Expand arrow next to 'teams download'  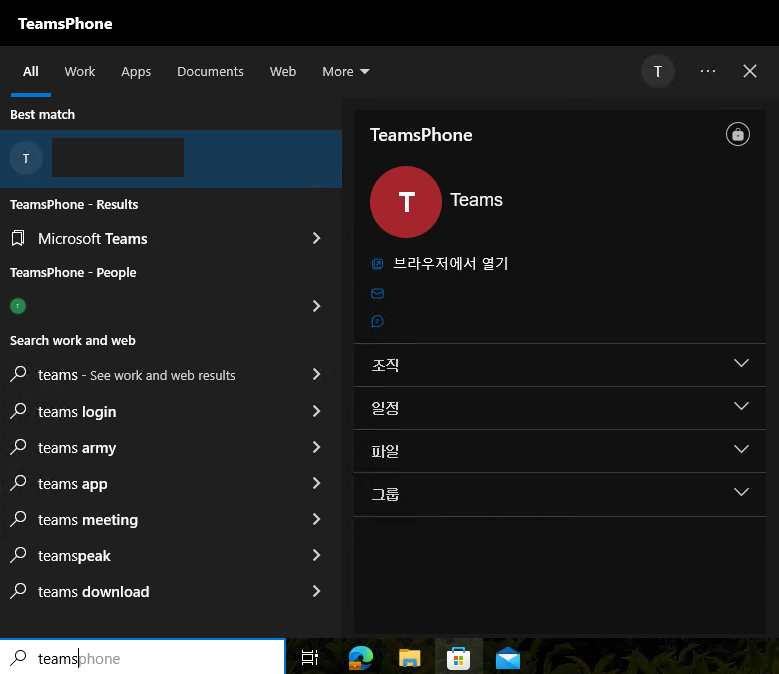pyautogui.click(x=316, y=592)
